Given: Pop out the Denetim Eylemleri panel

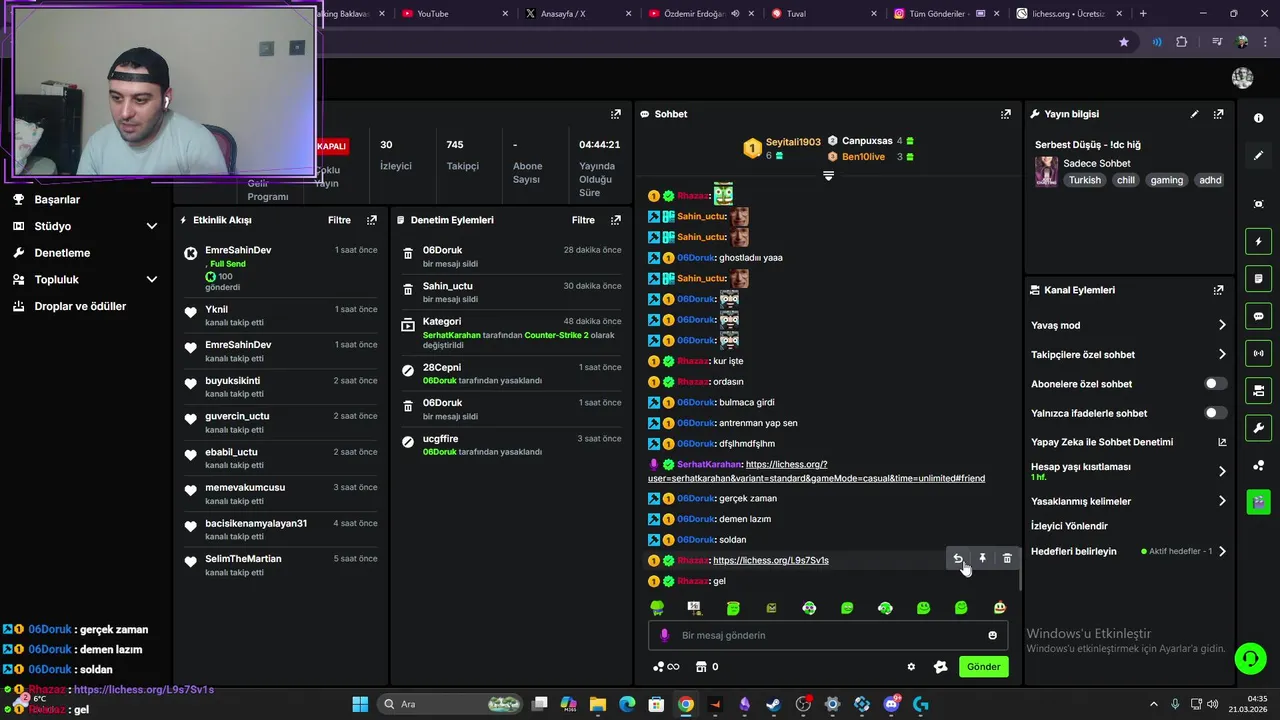Looking at the screenshot, I should [616, 220].
